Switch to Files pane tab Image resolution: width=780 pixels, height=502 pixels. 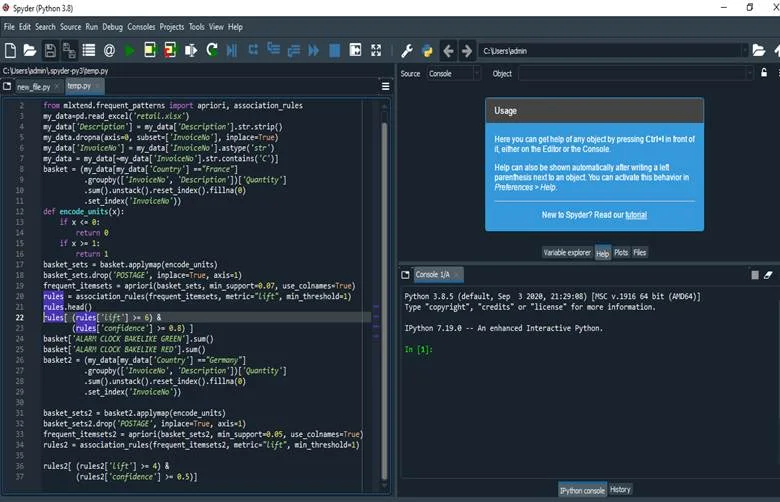[640, 253]
